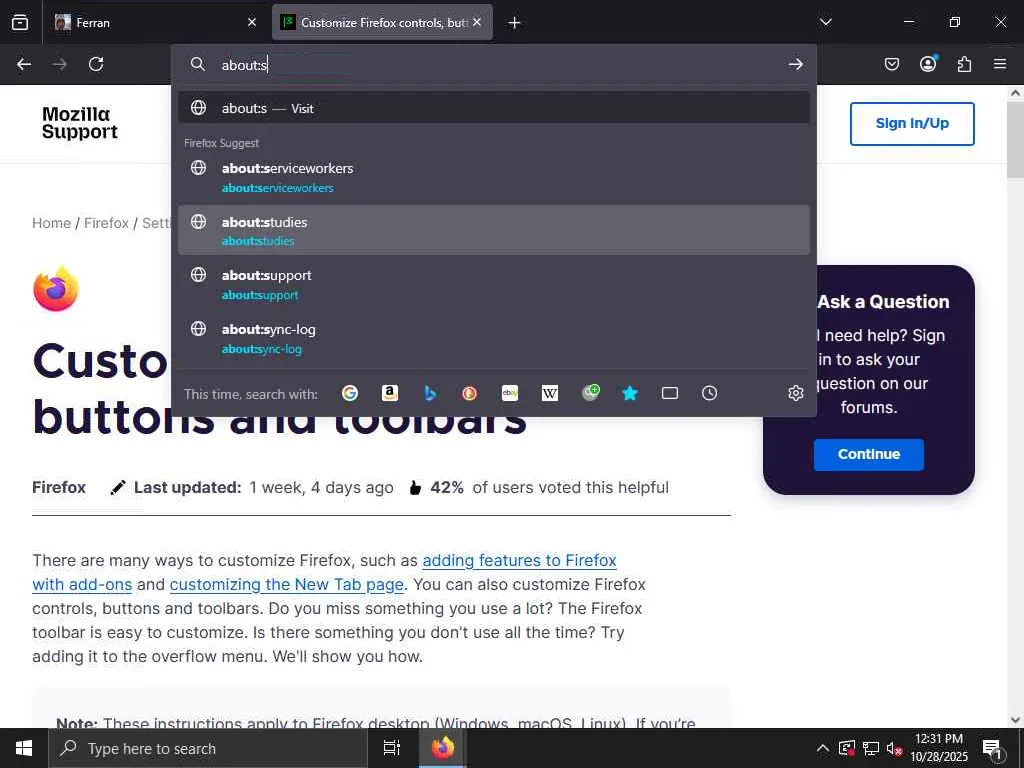This screenshot has width=1024, height=768.
Task: Select the about:studies suggestion
Action: point(494,231)
